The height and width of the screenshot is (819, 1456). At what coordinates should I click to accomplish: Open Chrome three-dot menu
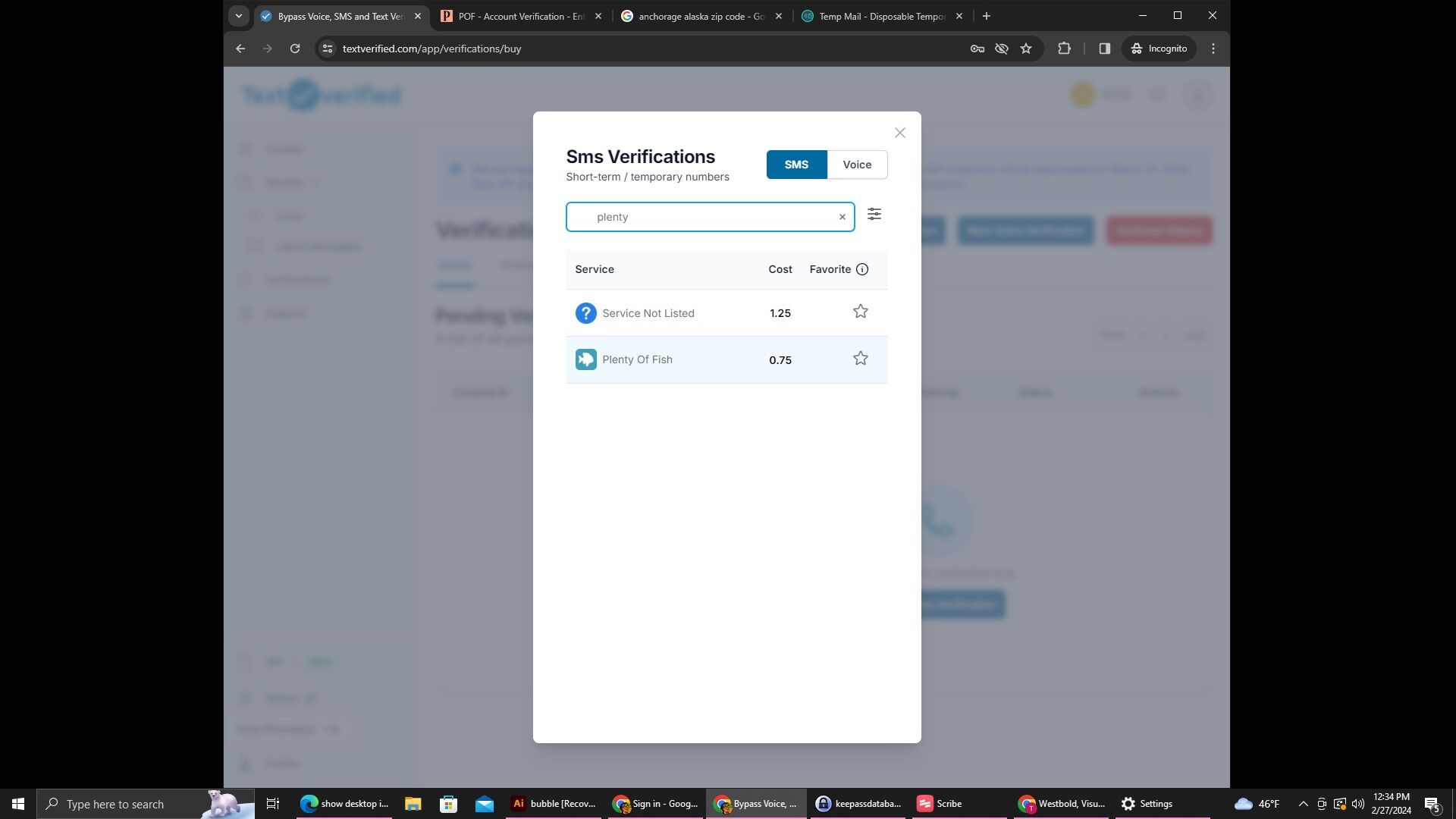tap(1213, 49)
